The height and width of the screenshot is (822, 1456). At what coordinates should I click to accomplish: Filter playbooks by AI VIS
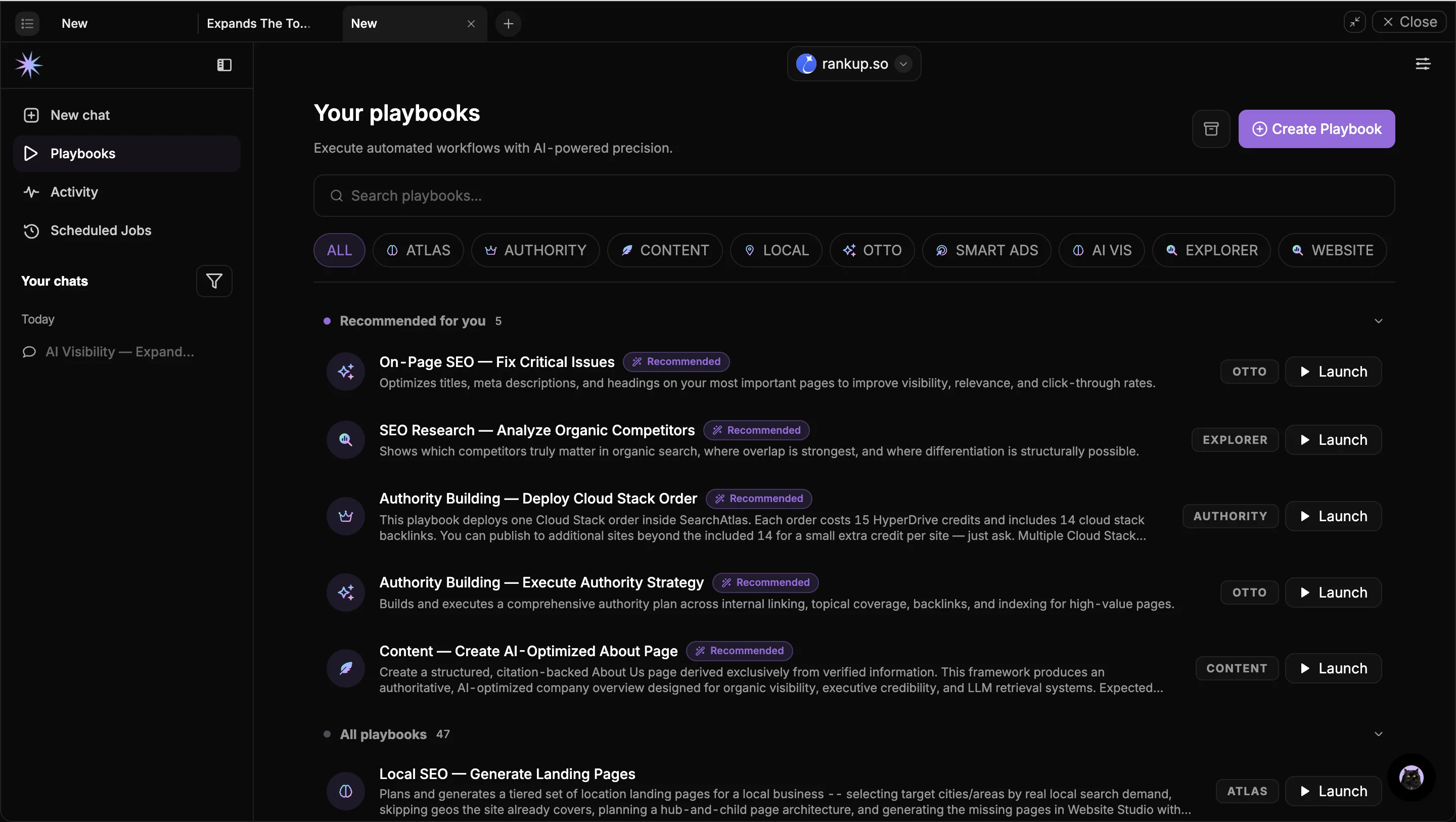point(1102,250)
